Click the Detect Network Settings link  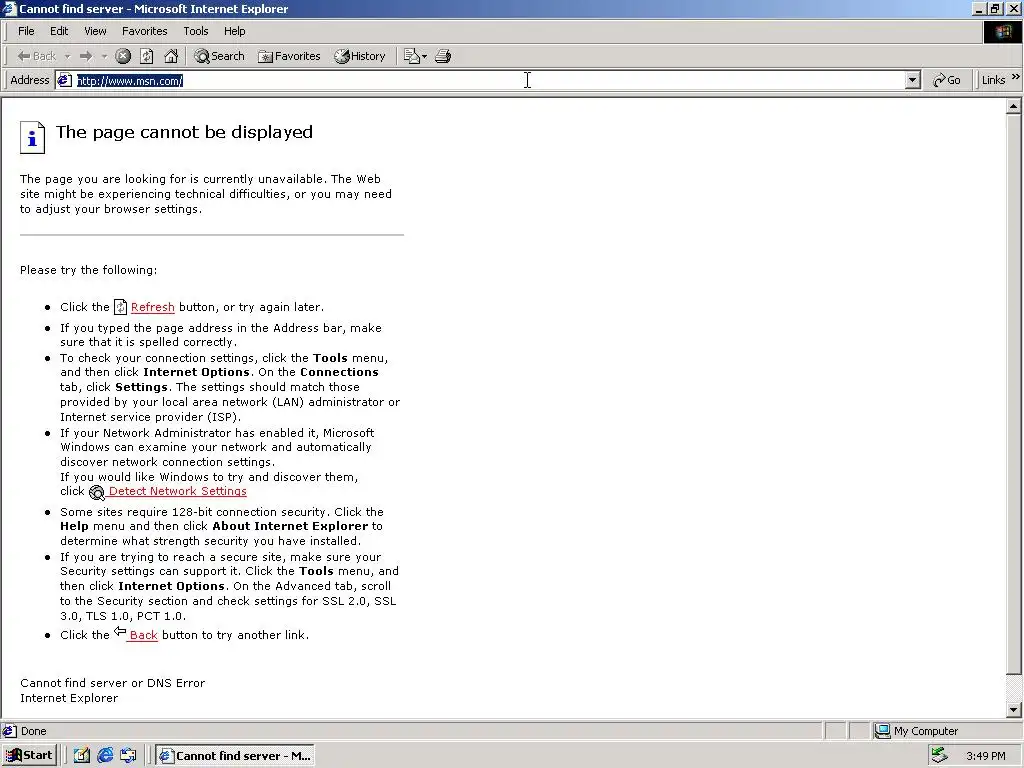click(x=177, y=491)
